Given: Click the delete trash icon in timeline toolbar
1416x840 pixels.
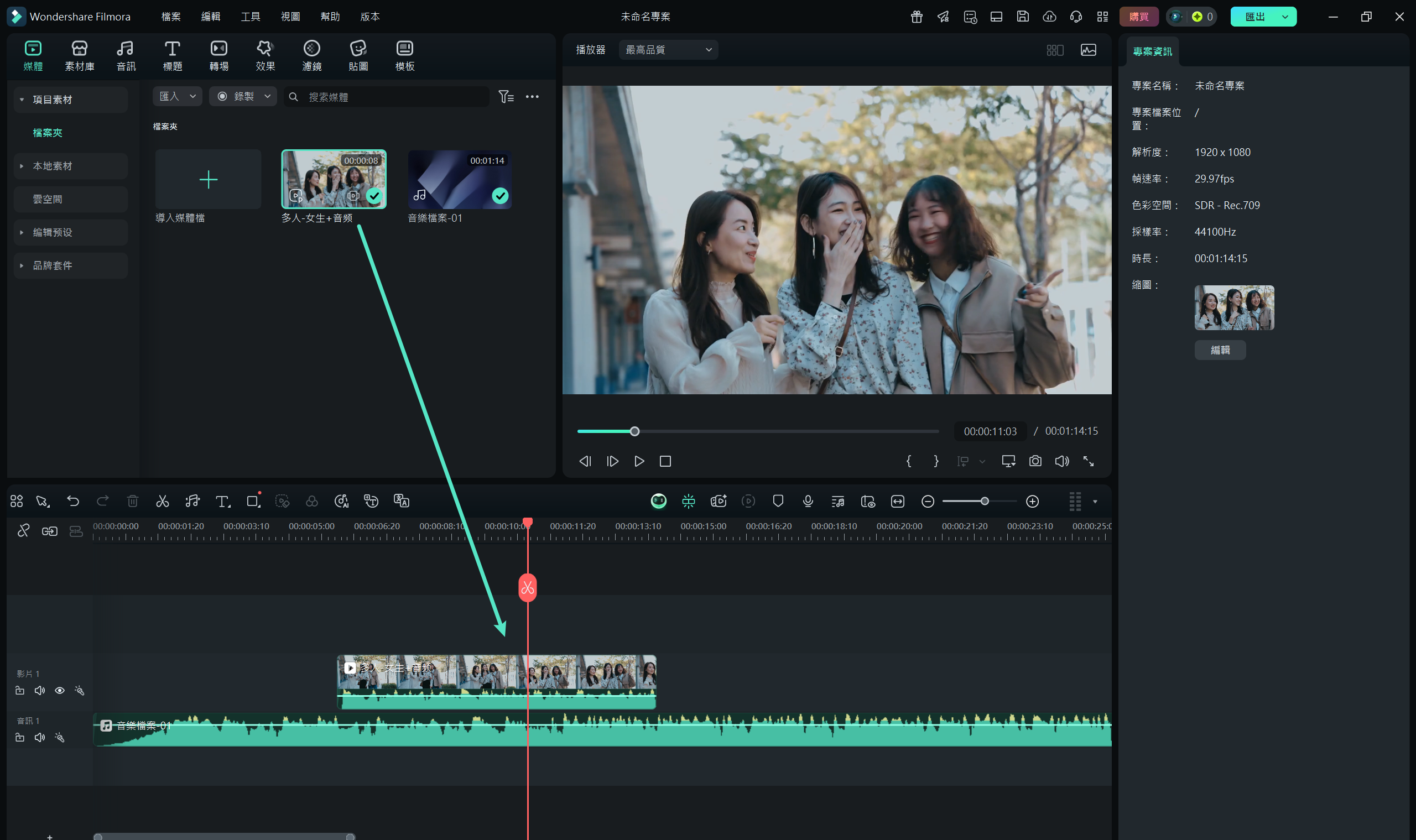Looking at the screenshot, I should point(133,501).
